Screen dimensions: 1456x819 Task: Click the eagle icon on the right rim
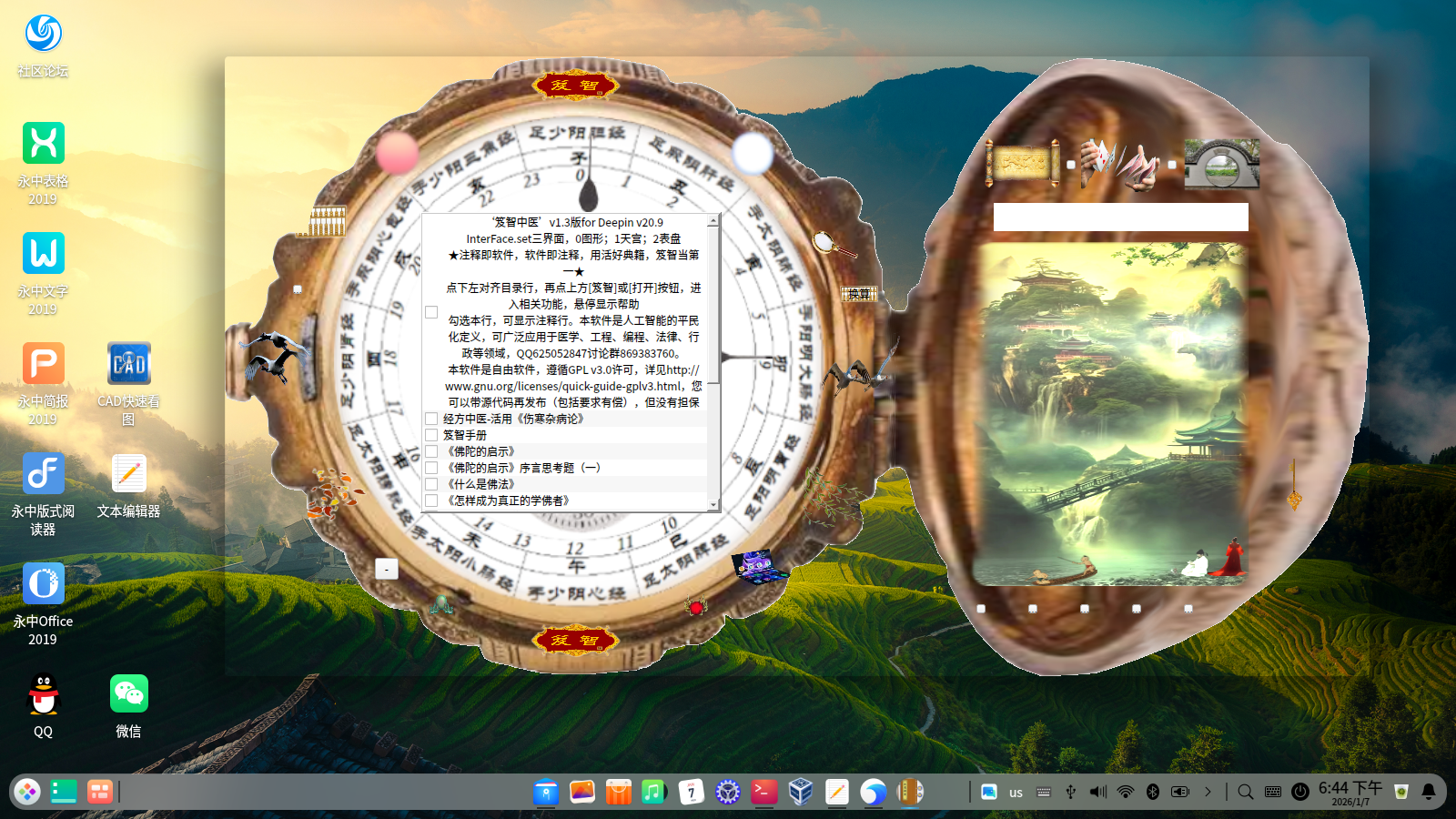click(x=861, y=368)
